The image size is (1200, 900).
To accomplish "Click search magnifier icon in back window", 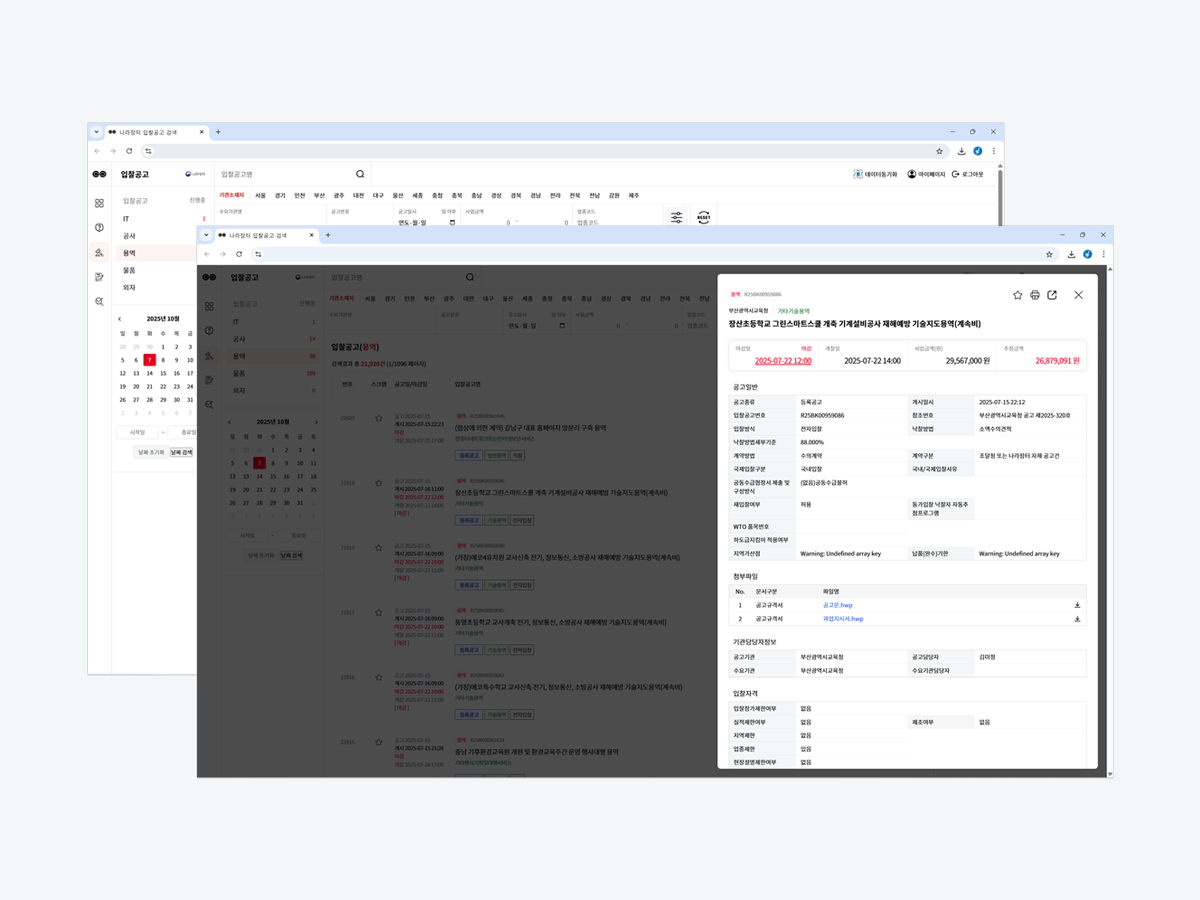I will point(360,174).
